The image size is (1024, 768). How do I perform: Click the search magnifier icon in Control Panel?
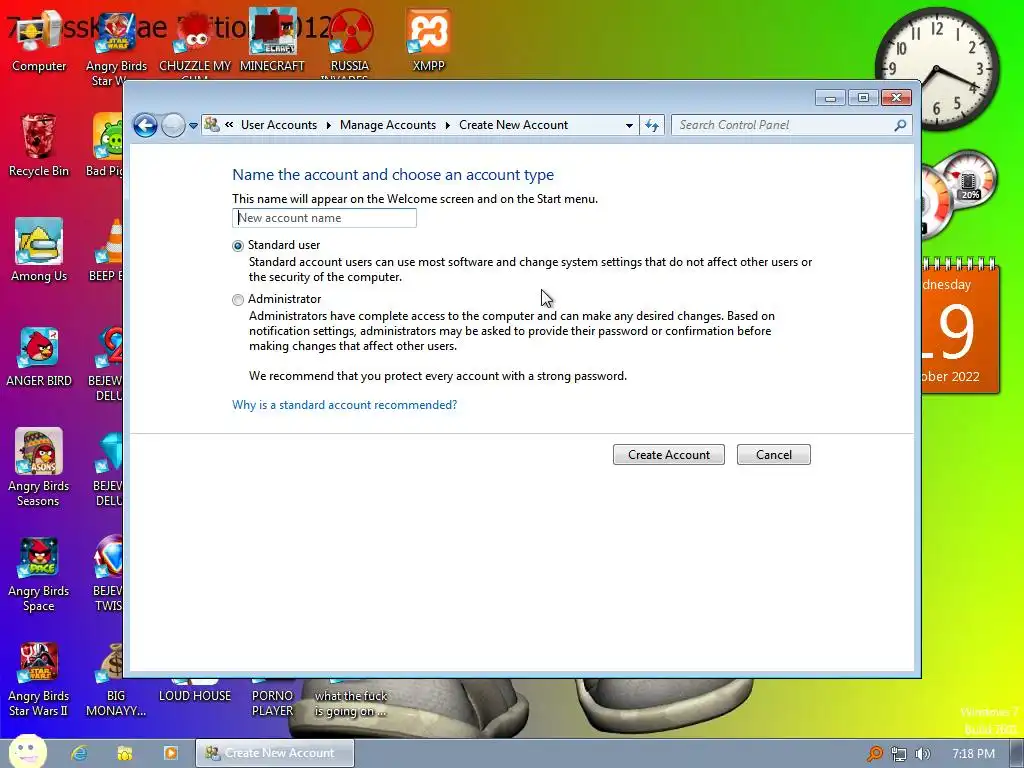pyautogui.click(x=900, y=125)
